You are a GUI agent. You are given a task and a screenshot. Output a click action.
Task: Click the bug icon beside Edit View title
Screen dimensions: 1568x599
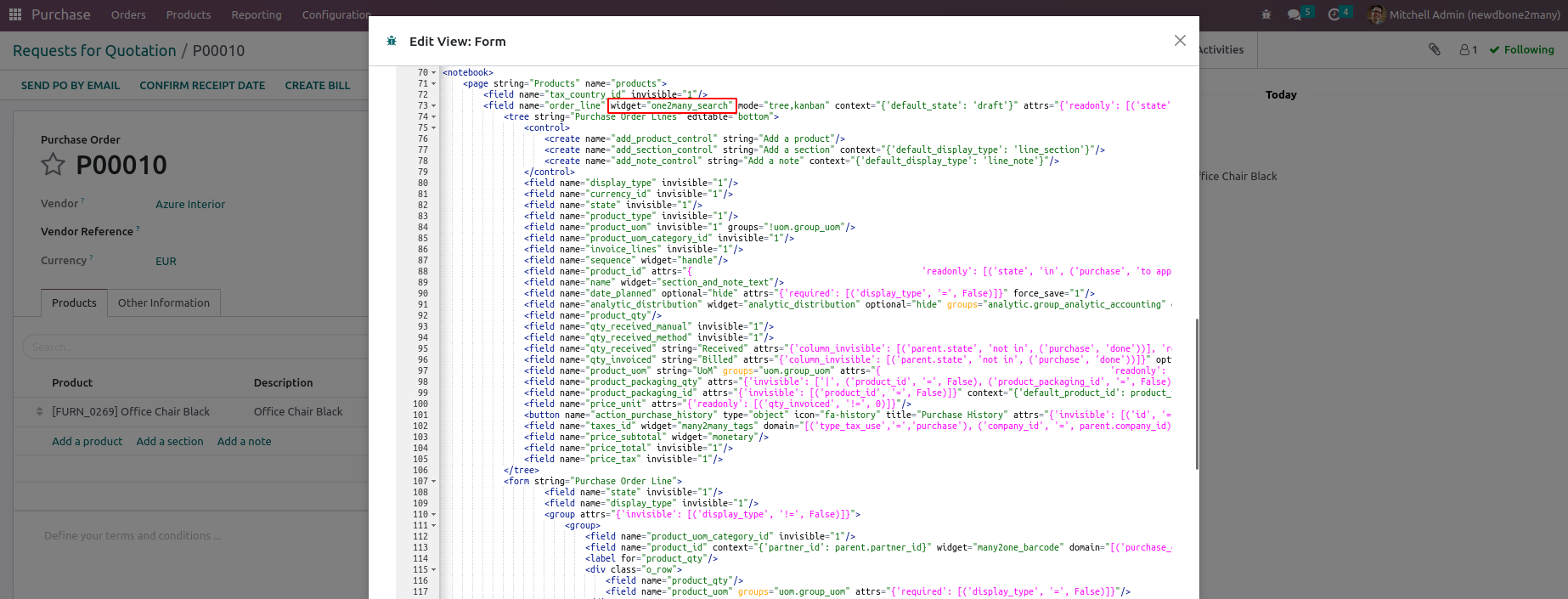coord(392,41)
